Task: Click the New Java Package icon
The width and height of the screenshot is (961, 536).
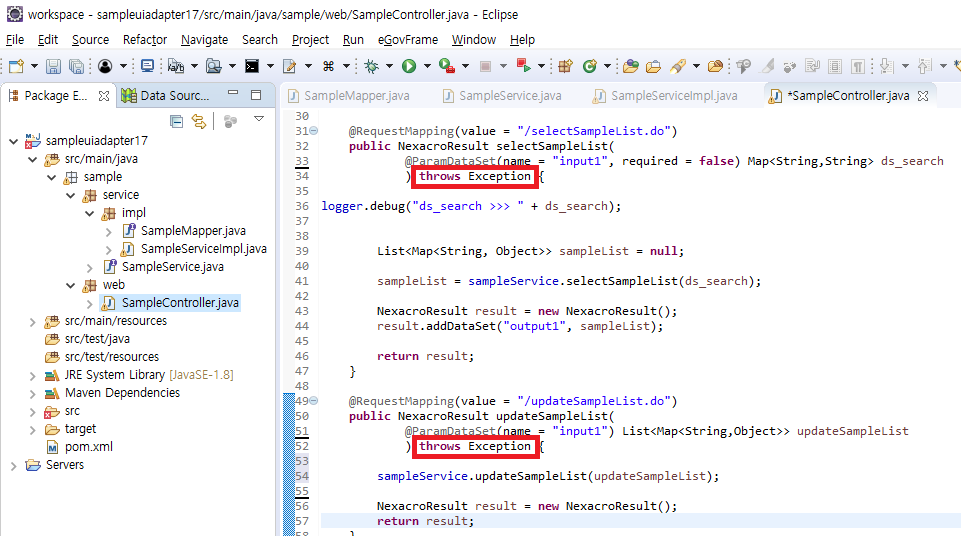Action: [x=565, y=66]
